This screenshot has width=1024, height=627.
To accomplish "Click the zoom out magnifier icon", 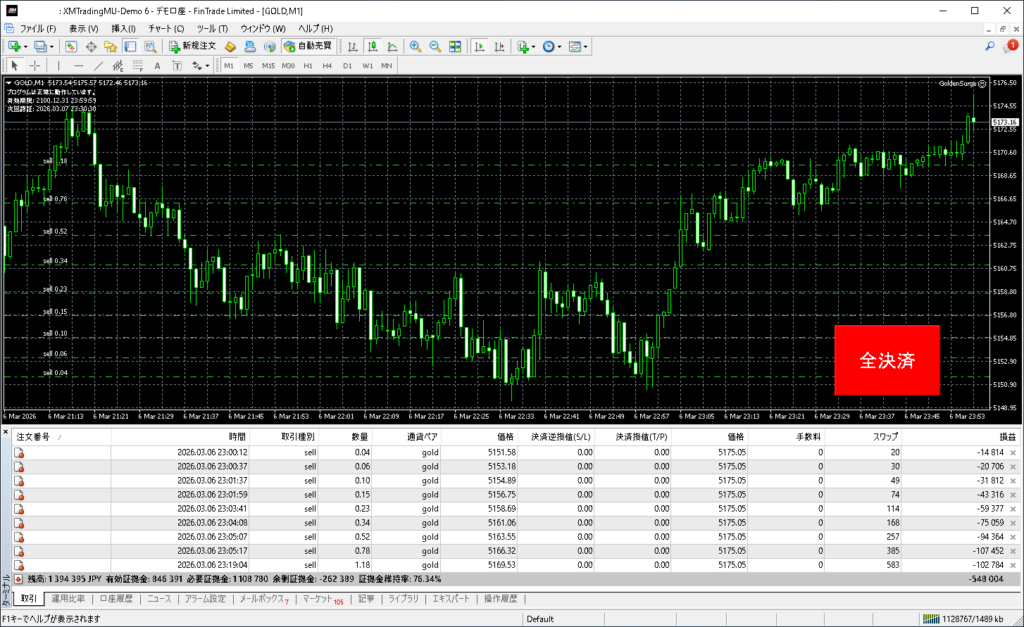I will pyautogui.click(x=435, y=47).
